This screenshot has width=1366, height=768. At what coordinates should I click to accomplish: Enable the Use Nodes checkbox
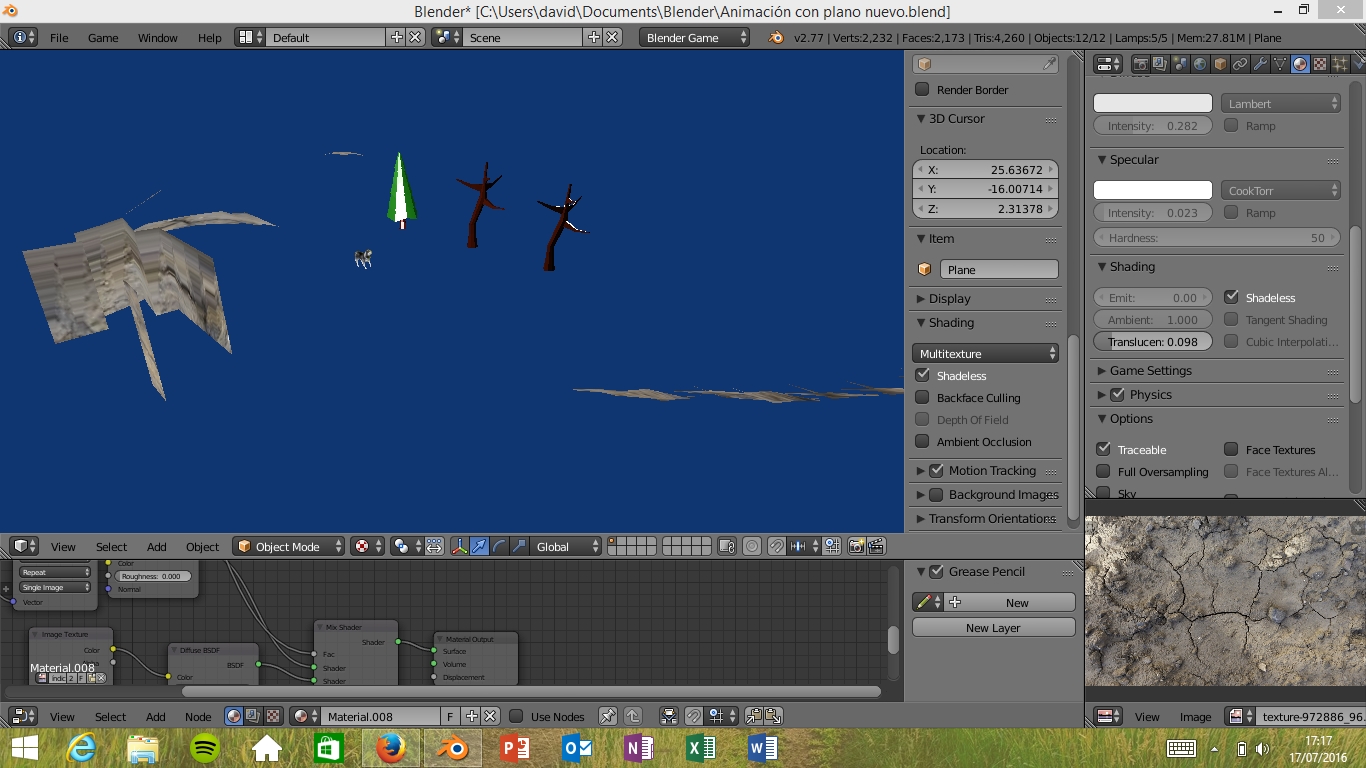tap(517, 716)
